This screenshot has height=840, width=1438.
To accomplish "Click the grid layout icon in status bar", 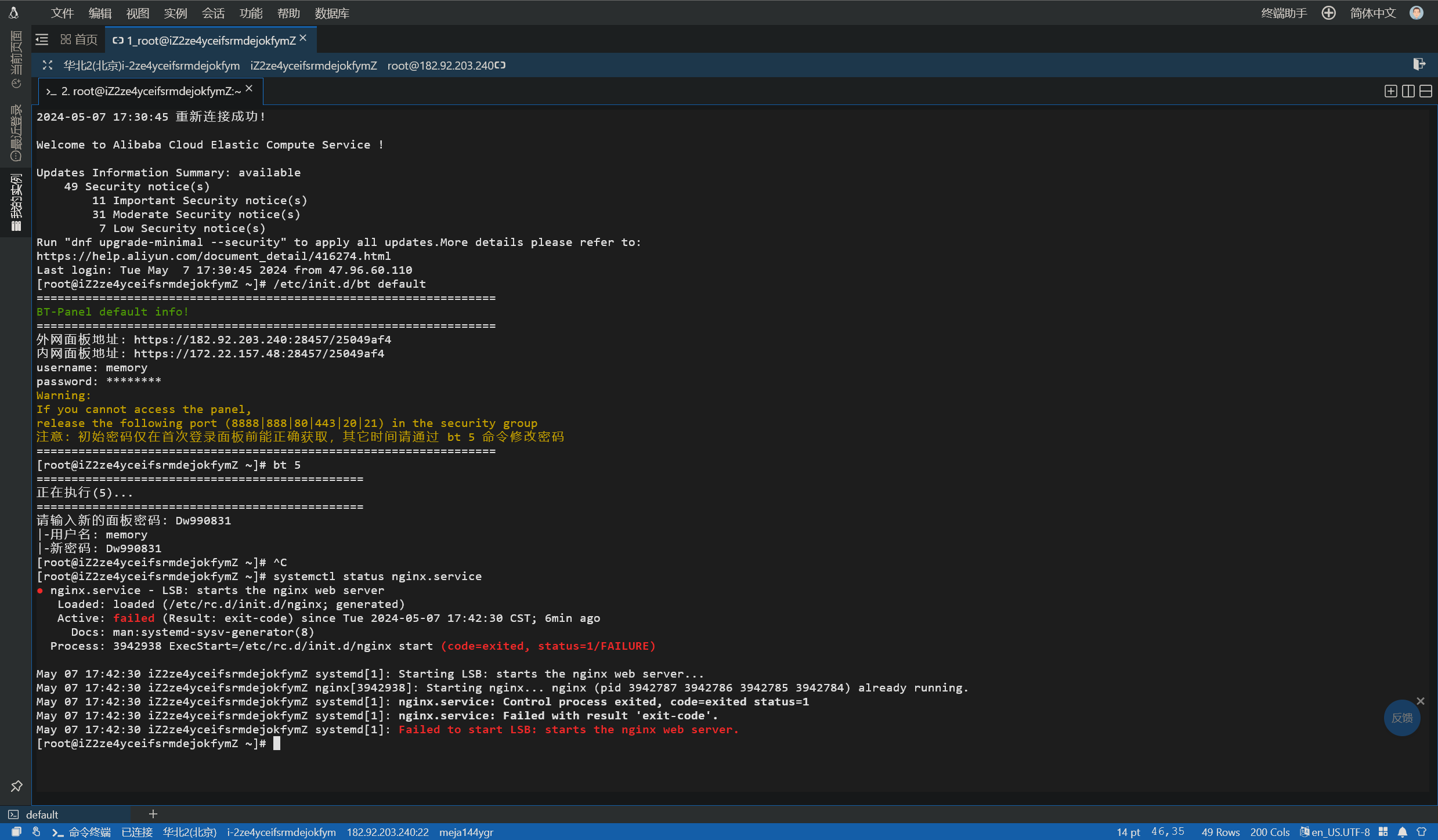I will [x=1383, y=832].
